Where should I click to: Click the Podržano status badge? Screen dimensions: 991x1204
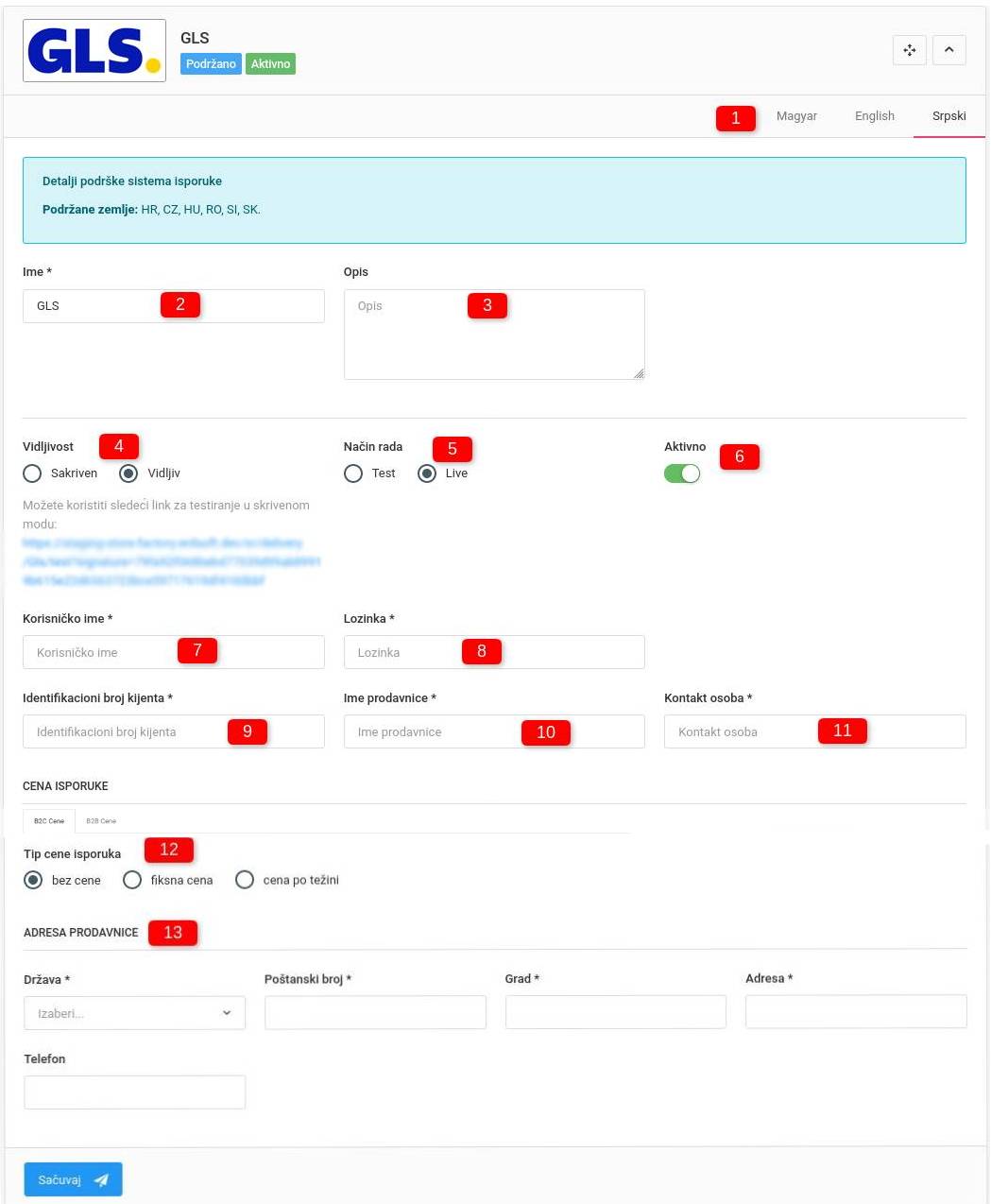pyautogui.click(x=211, y=64)
